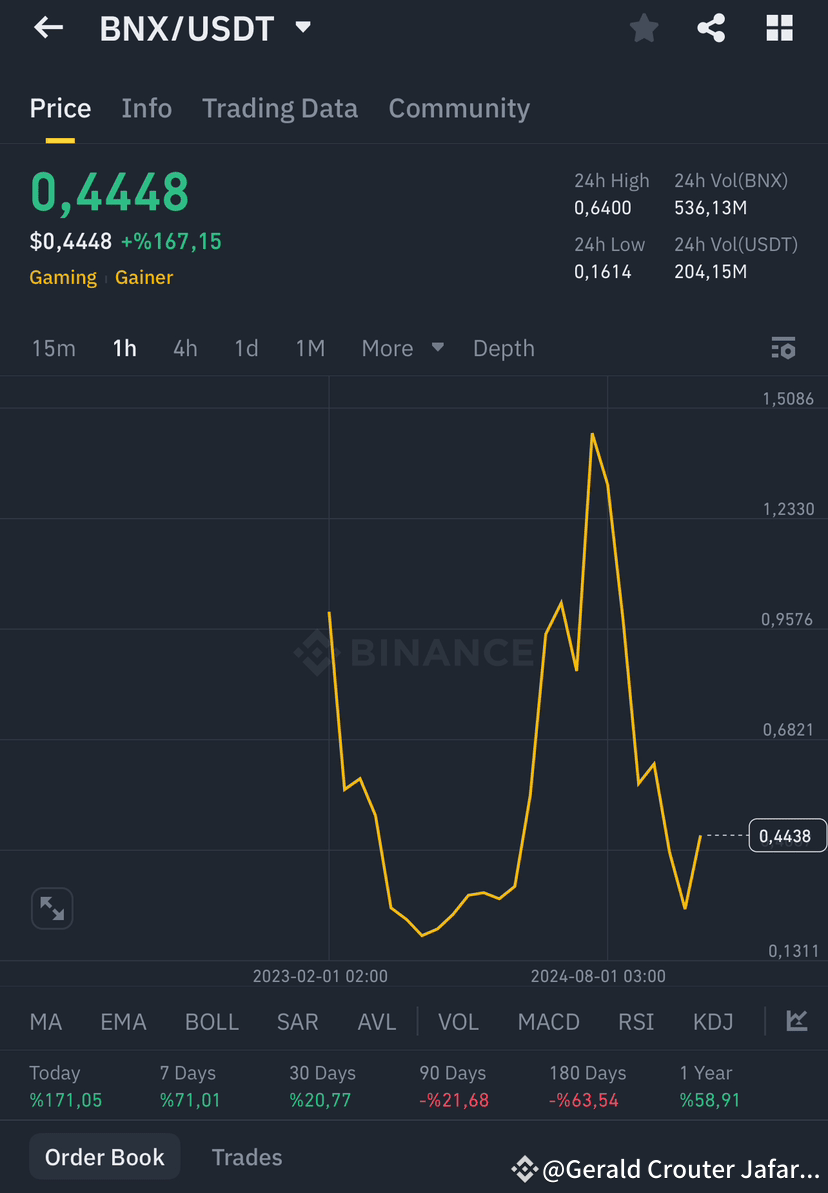Open the Trading Data tab
Image resolution: width=828 pixels, height=1193 pixels.
click(x=279, y=109)
